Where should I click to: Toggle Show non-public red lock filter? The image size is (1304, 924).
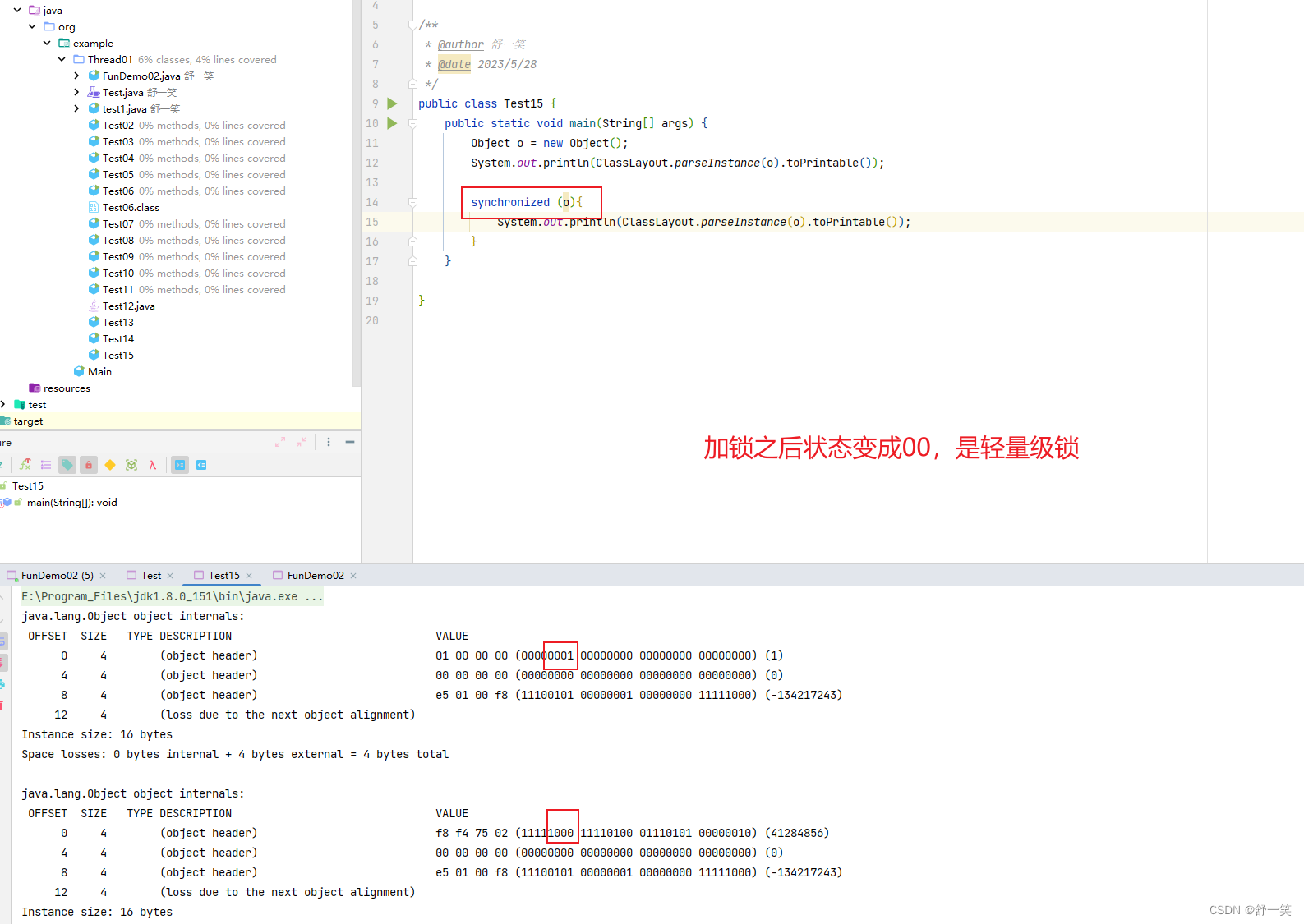[x=89, y=465]
